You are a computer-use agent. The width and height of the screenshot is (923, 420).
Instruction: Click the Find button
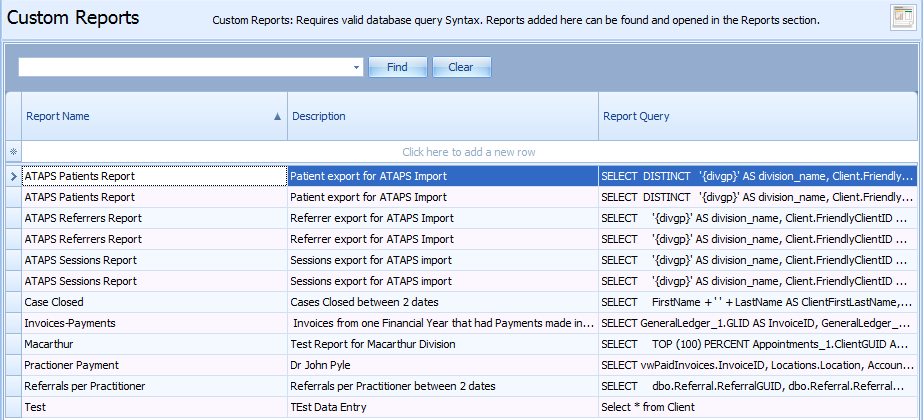tap(397, 67)
